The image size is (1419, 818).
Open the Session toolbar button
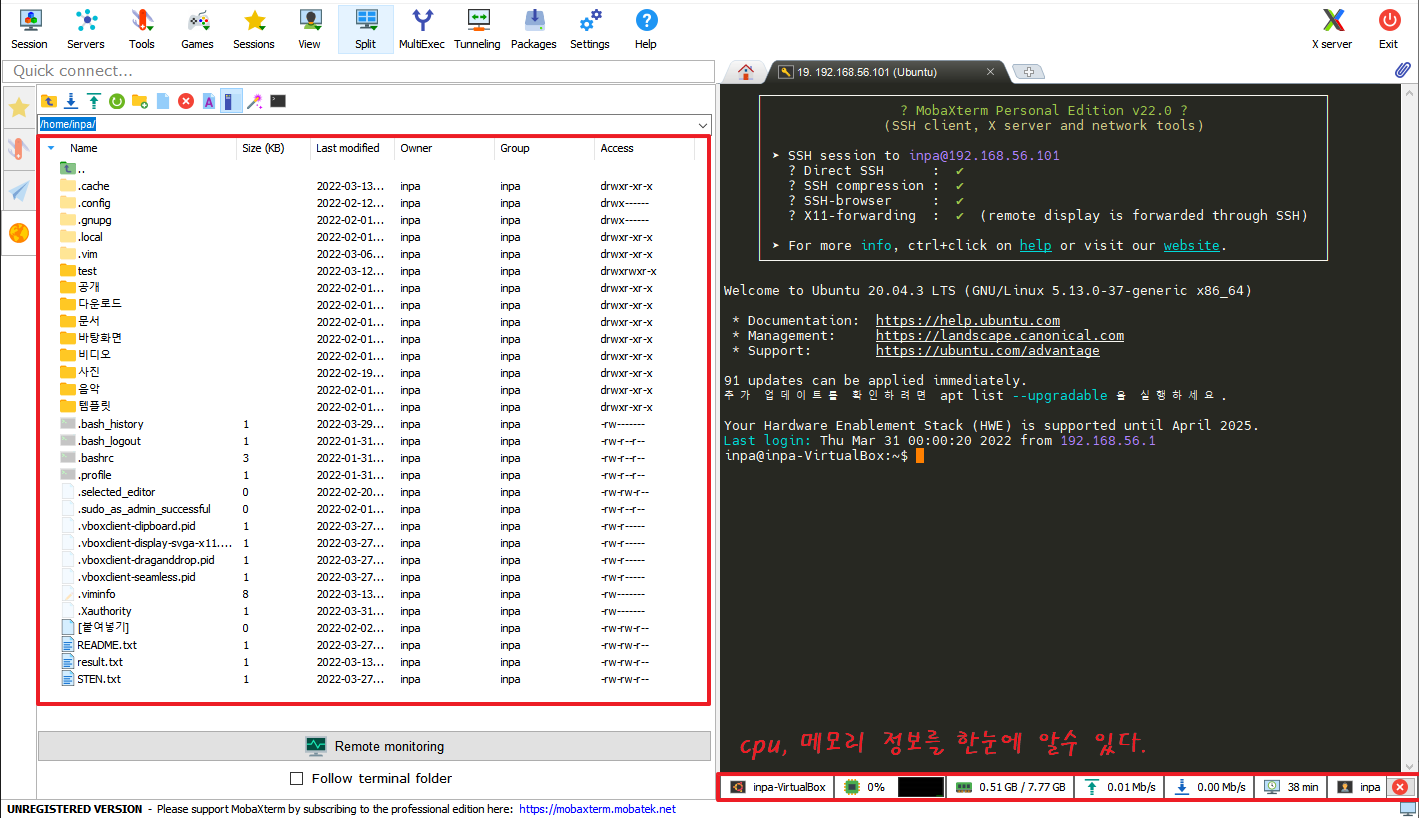29,28
